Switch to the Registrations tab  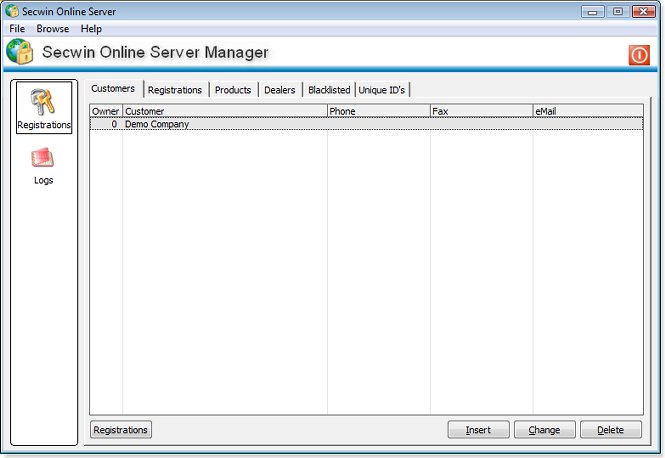[x=175, y=90]
